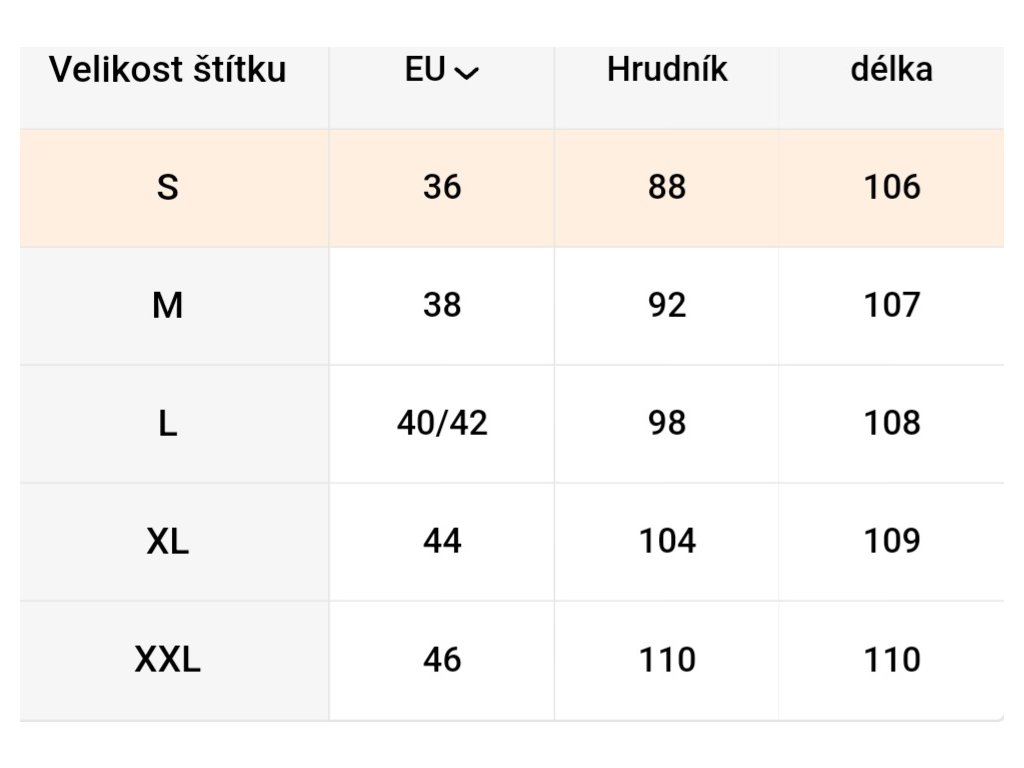Click EU value 44 in XL row
This screenshot has height=768, width=1024.
coord(442,541)
